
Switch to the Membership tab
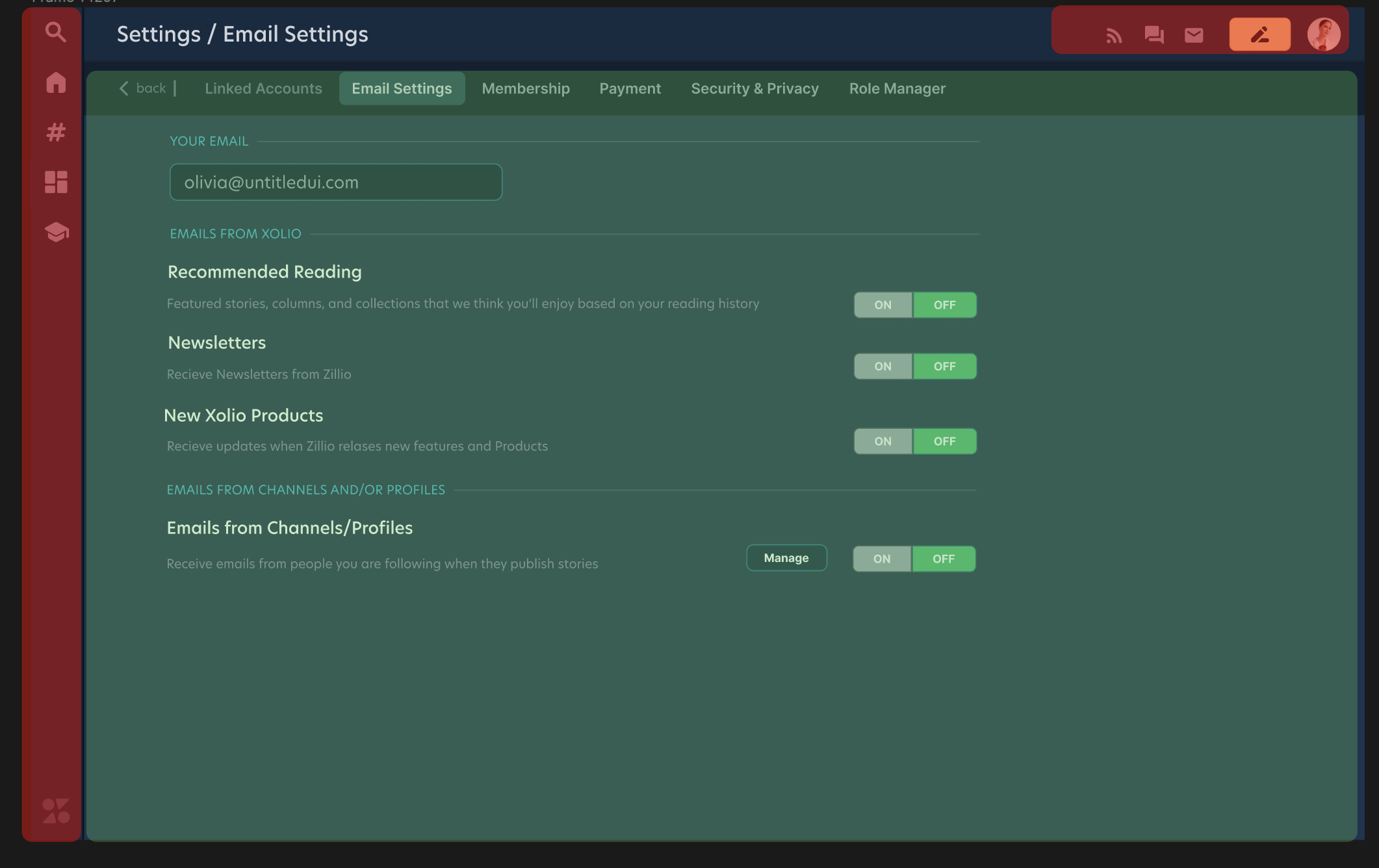coord(526,88)
